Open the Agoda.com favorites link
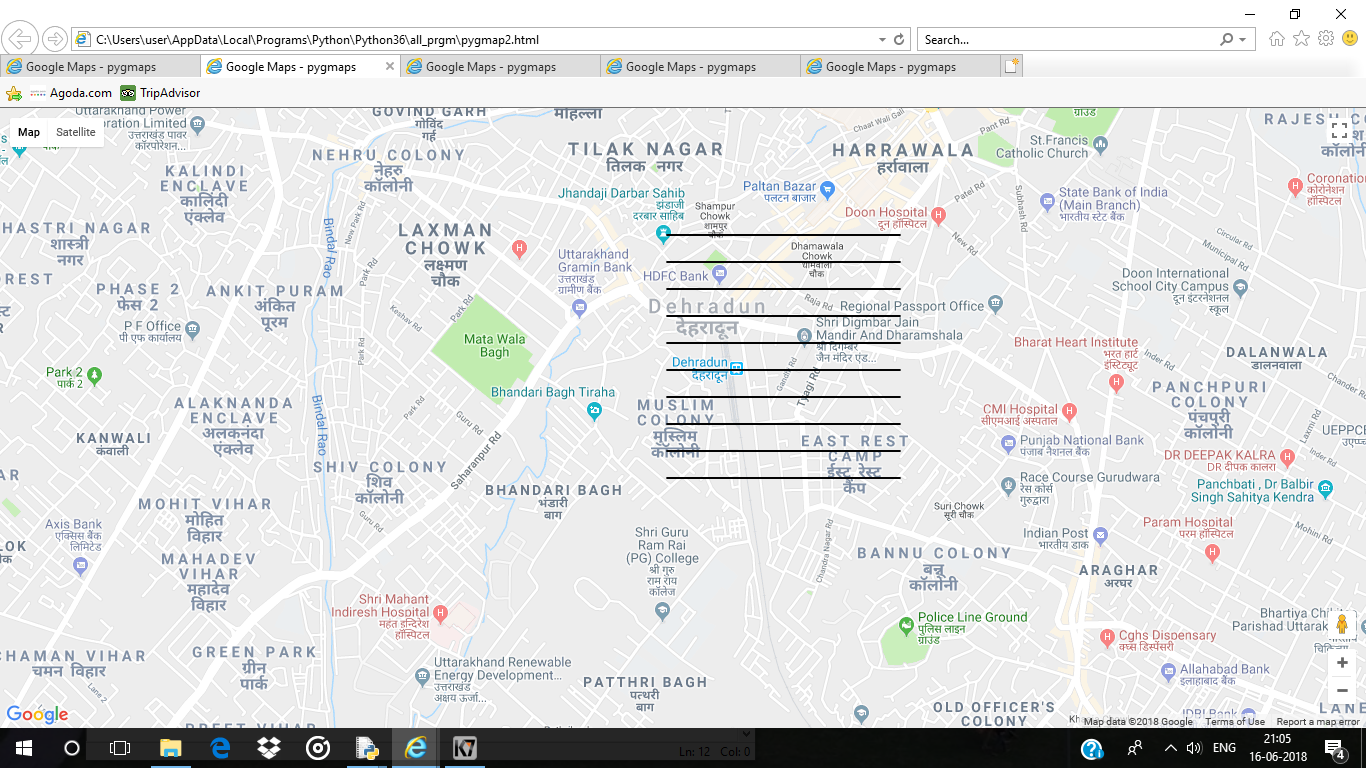1366x768 pixels. [71, 93]
